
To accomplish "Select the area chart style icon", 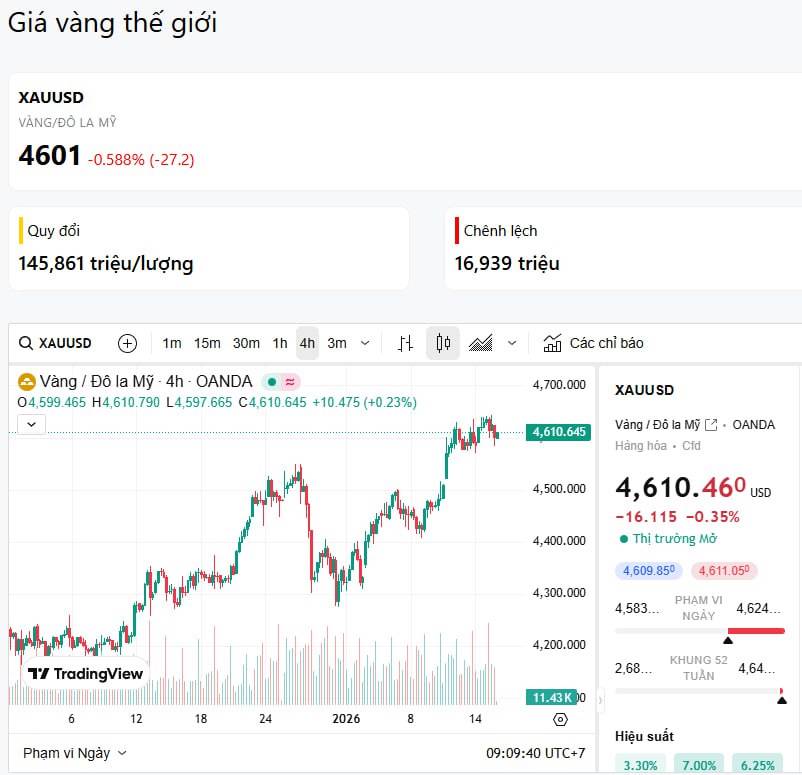I will [481, 342].
